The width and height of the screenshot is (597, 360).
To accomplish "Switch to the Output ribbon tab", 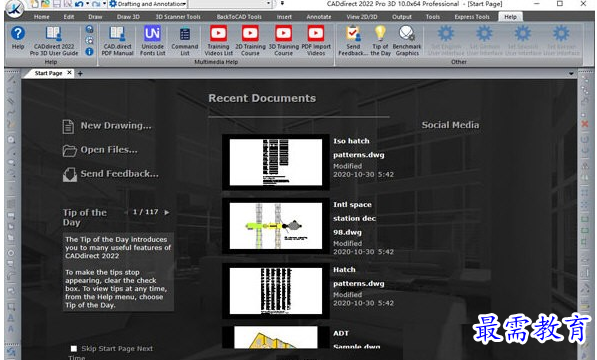I will pyautogui.click(x=402, y=17).
